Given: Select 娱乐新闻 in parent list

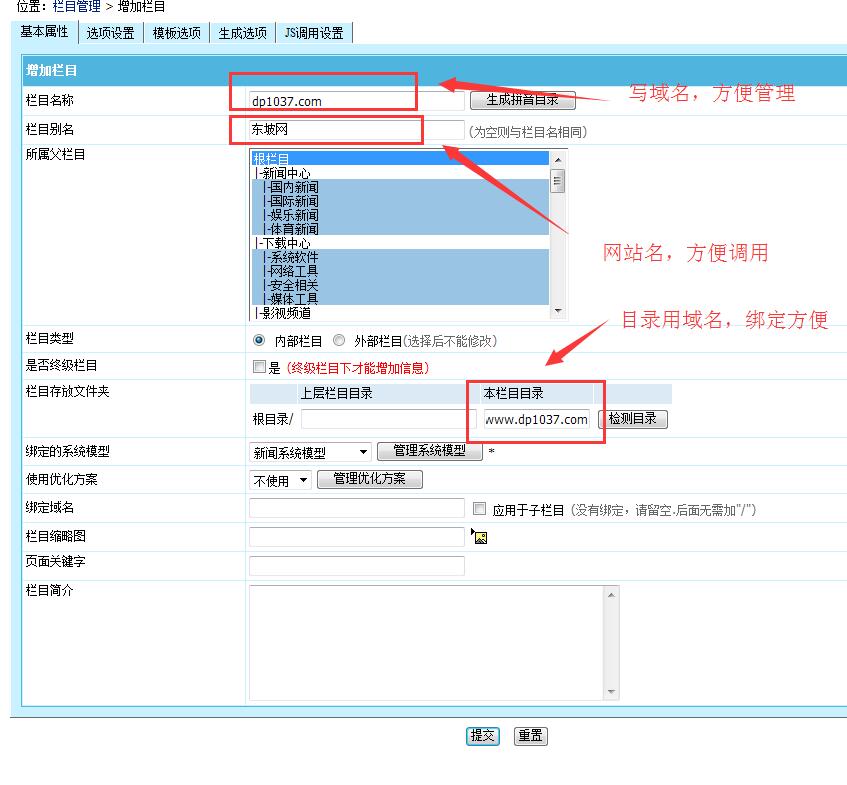Looking at the screenshot, I should pos(400,215).
